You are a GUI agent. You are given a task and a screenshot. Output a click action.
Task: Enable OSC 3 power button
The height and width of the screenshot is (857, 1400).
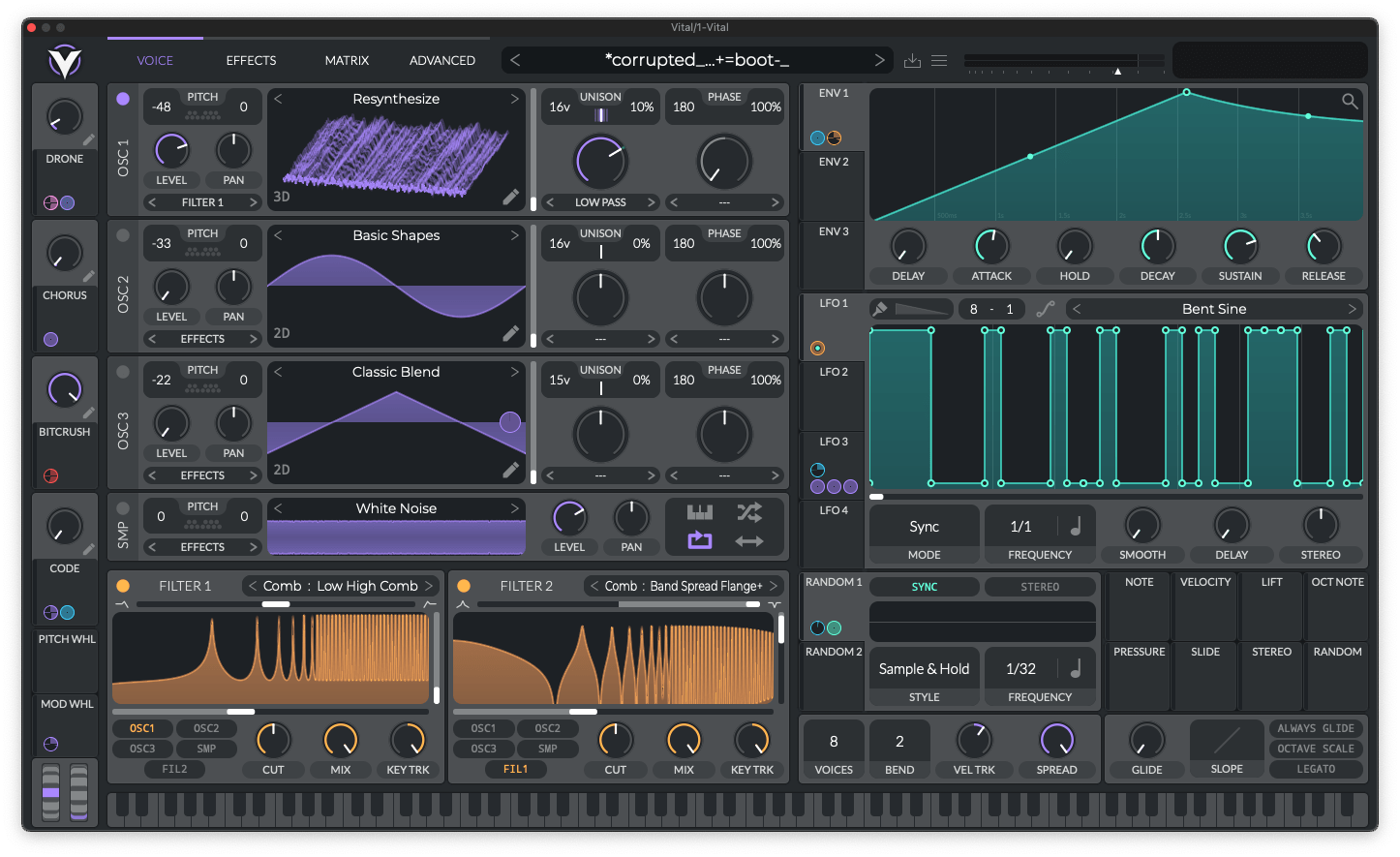point(123,372)
